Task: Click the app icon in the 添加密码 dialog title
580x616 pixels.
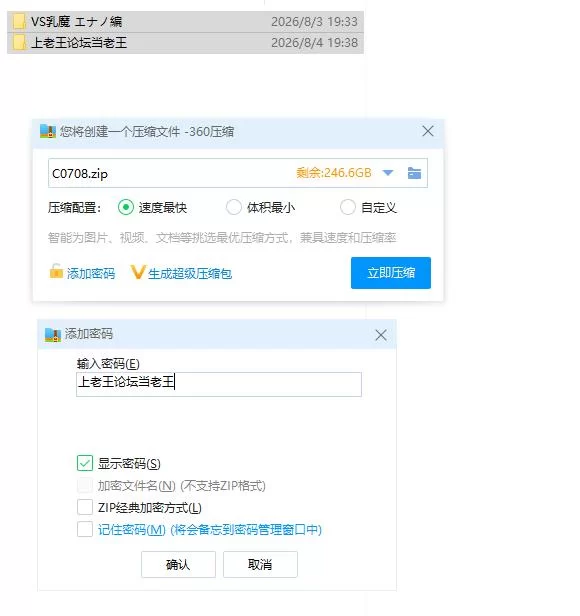Action: click(53, 335)
